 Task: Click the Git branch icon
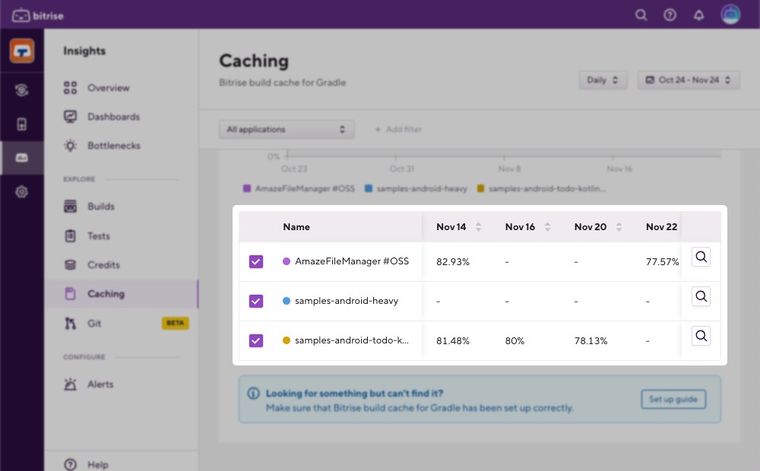click(70, 323)
